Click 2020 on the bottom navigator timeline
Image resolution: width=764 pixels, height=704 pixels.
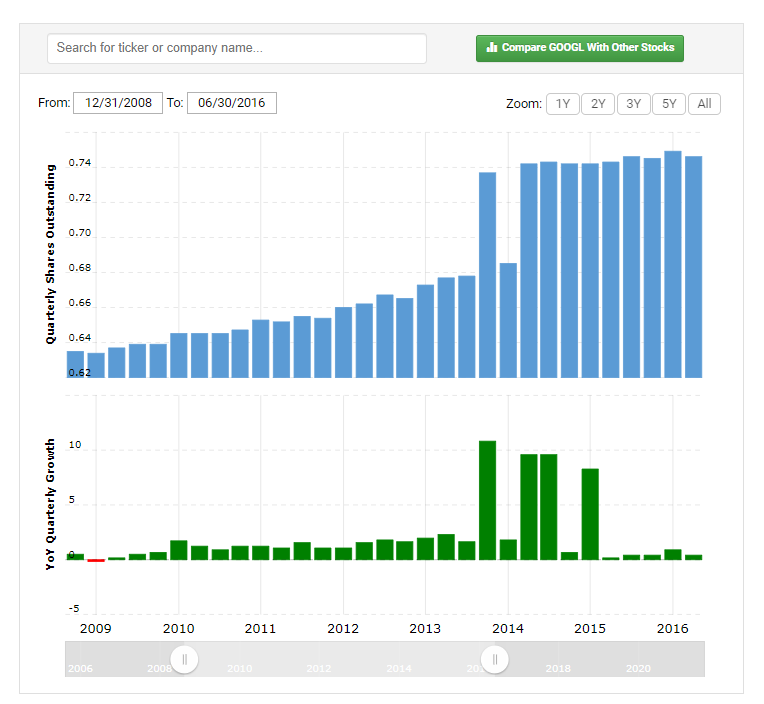(x=638, y=668)
